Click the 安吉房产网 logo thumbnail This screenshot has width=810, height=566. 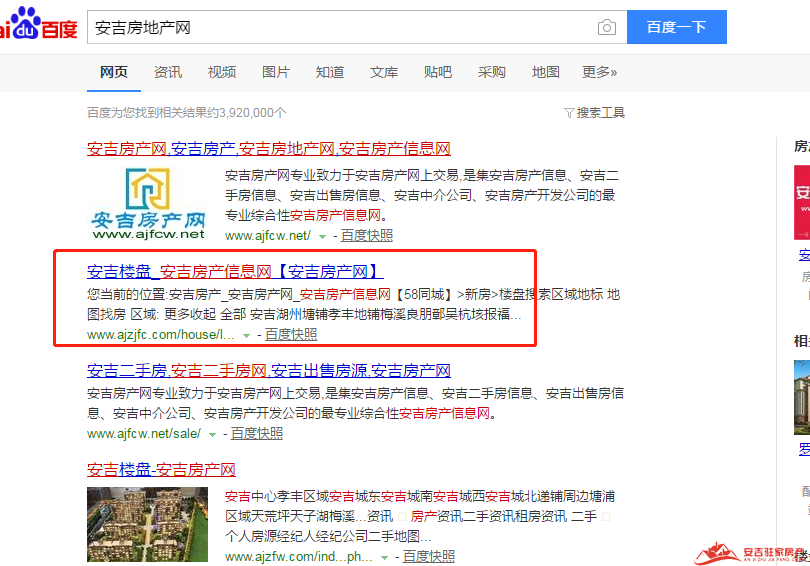[148, 203]
